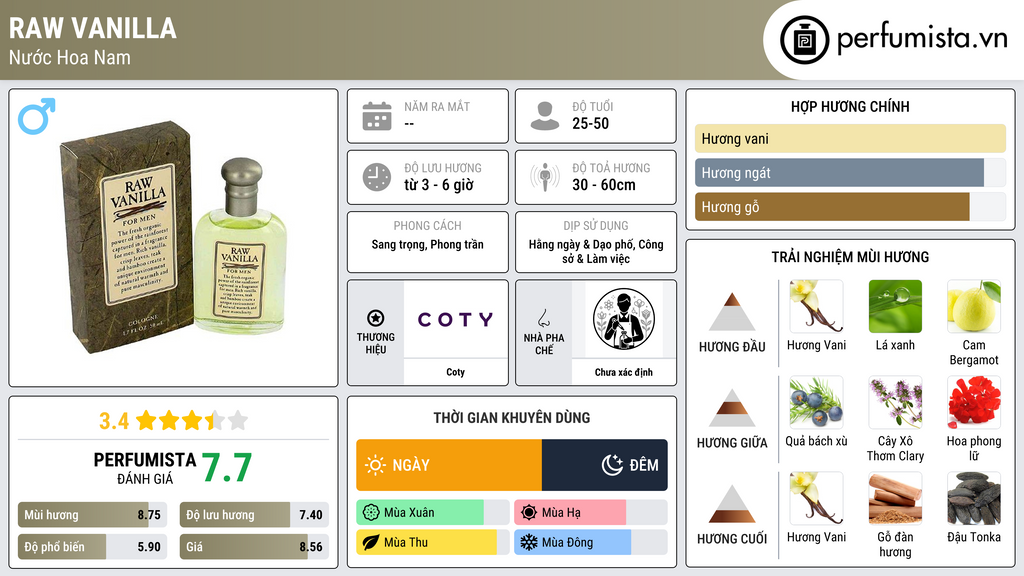Viewport: 1024px width, 576px height.
Task: Click the clock icon beside Độ Lưu Hương
Action: click(377, 177)
